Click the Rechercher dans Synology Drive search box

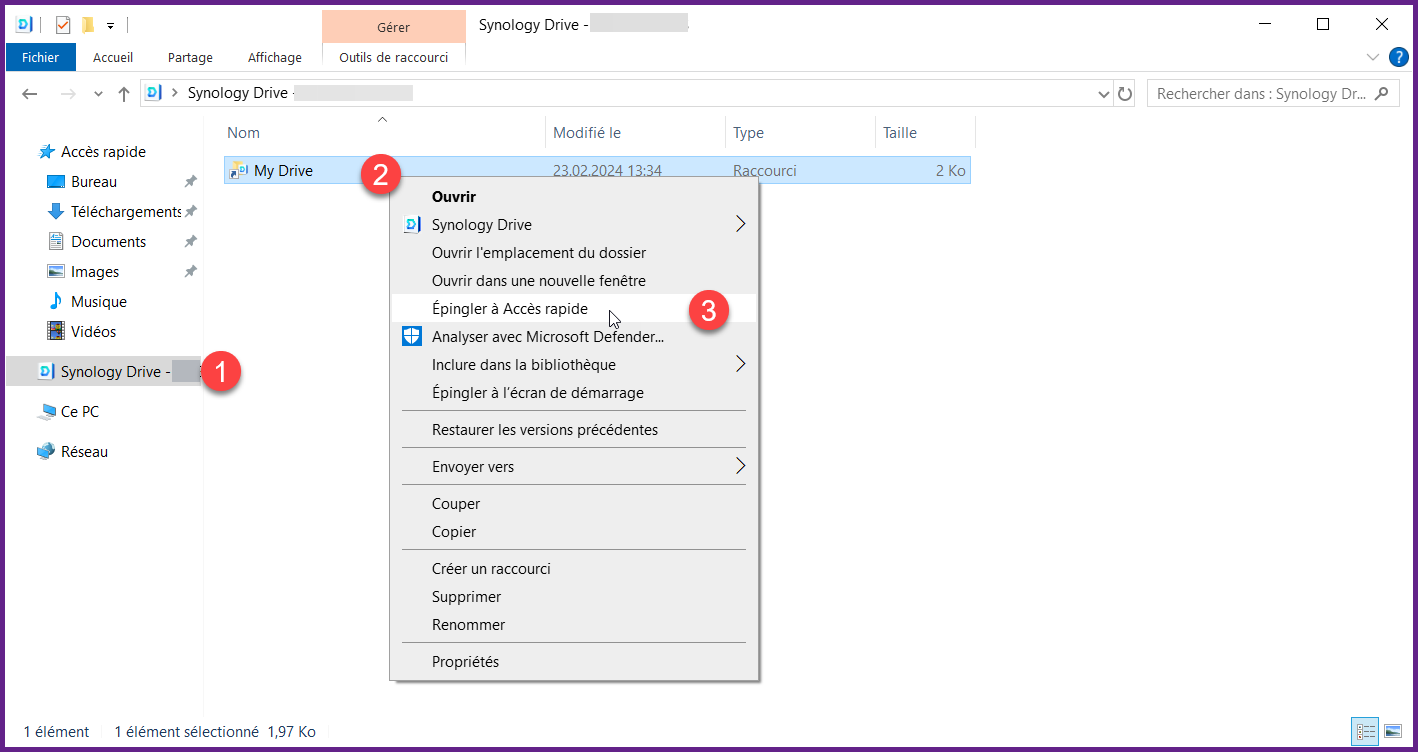click(x=1260, y=94)
